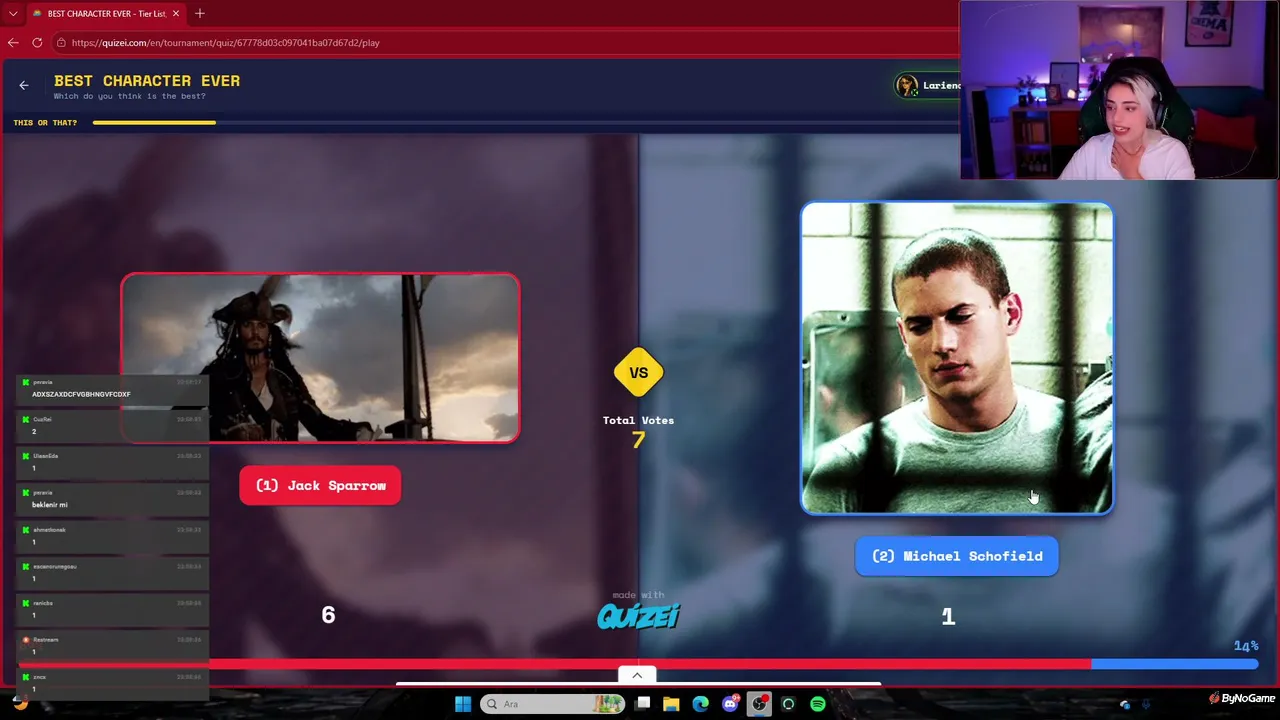Open Discord from the taskbar
This screenshot has width=1280, height=720.
[730, 704]
